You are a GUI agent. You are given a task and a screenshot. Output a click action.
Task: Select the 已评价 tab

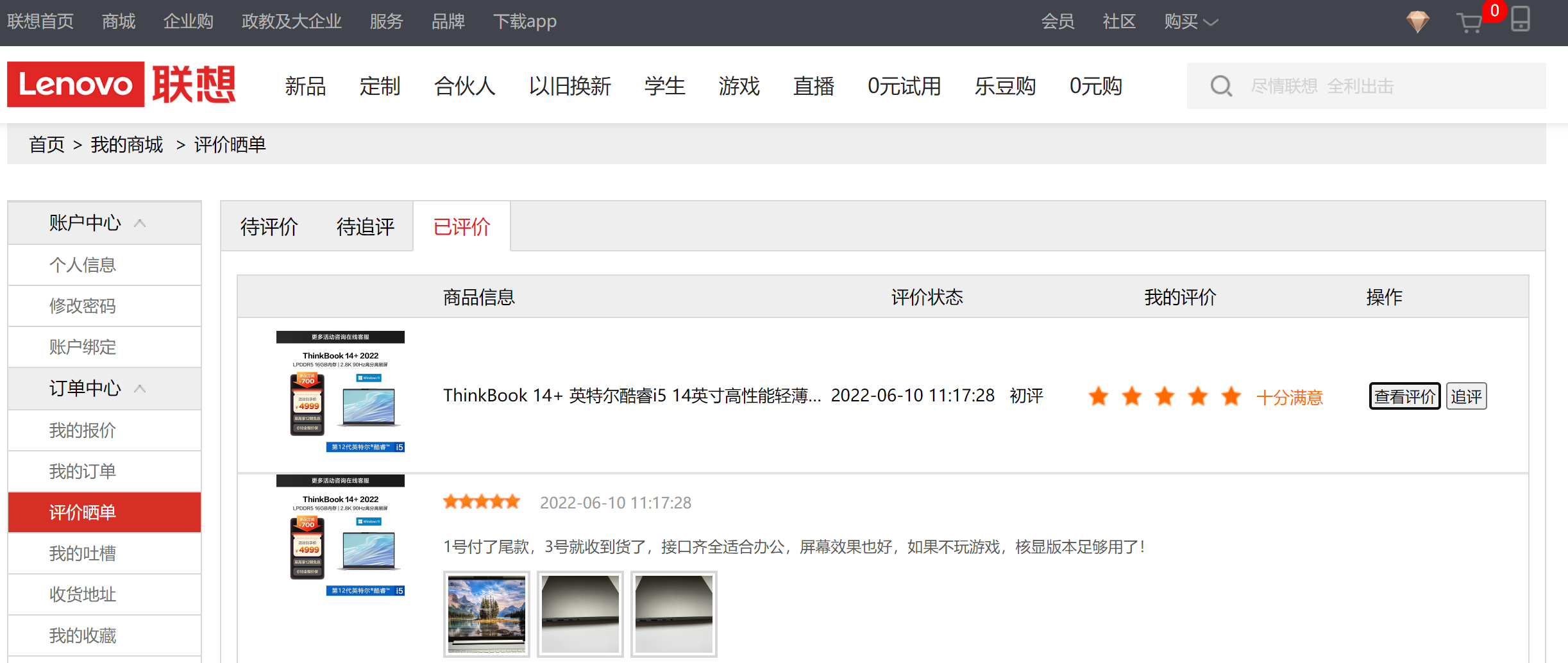462,226
